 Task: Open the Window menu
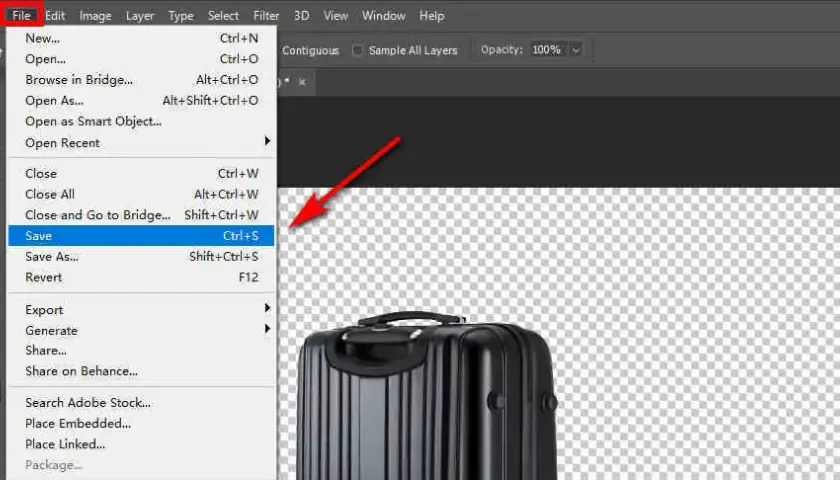coord(384,16)
